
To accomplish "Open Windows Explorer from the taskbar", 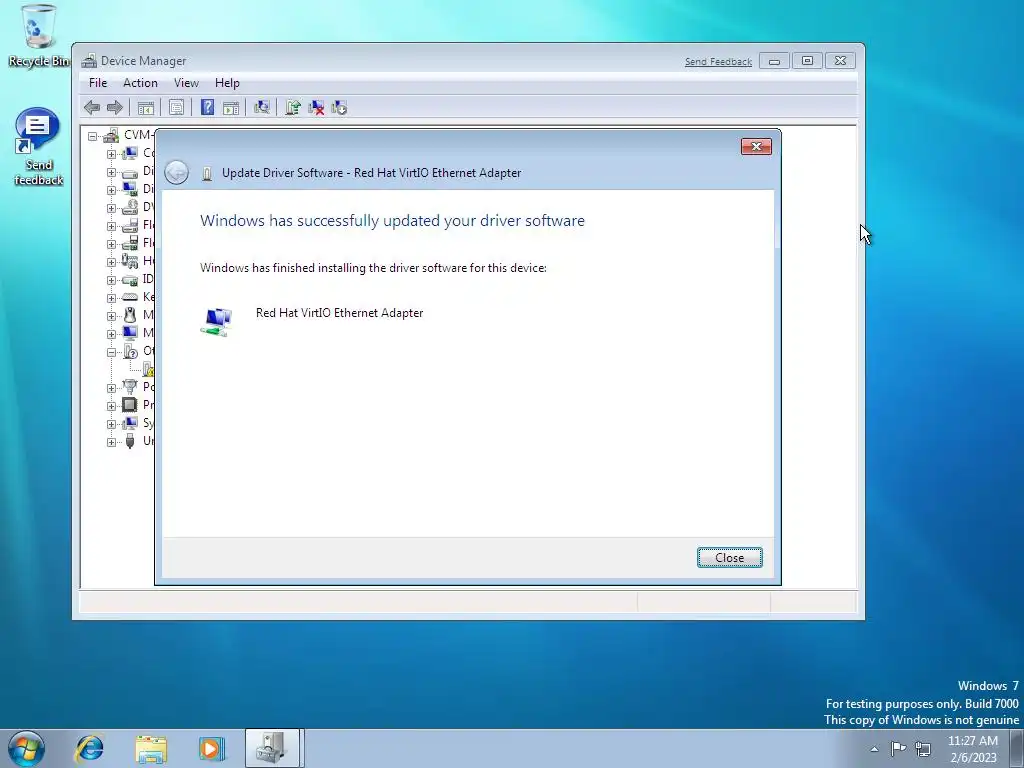I will tap(151, 748).
